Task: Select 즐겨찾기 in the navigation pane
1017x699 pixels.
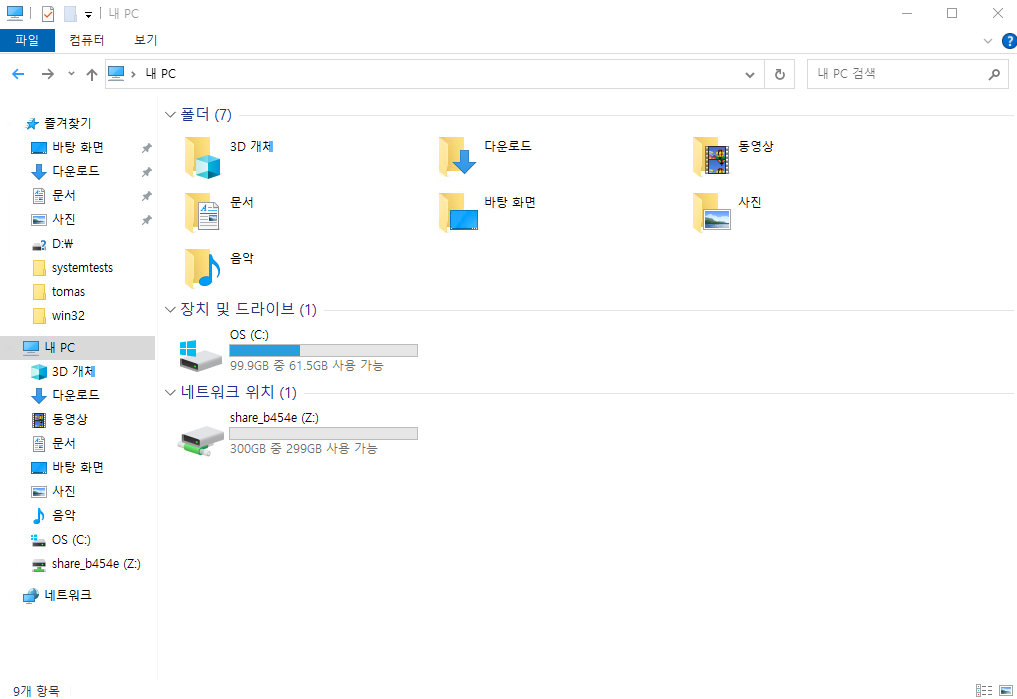Action: (x=67, y=123)
